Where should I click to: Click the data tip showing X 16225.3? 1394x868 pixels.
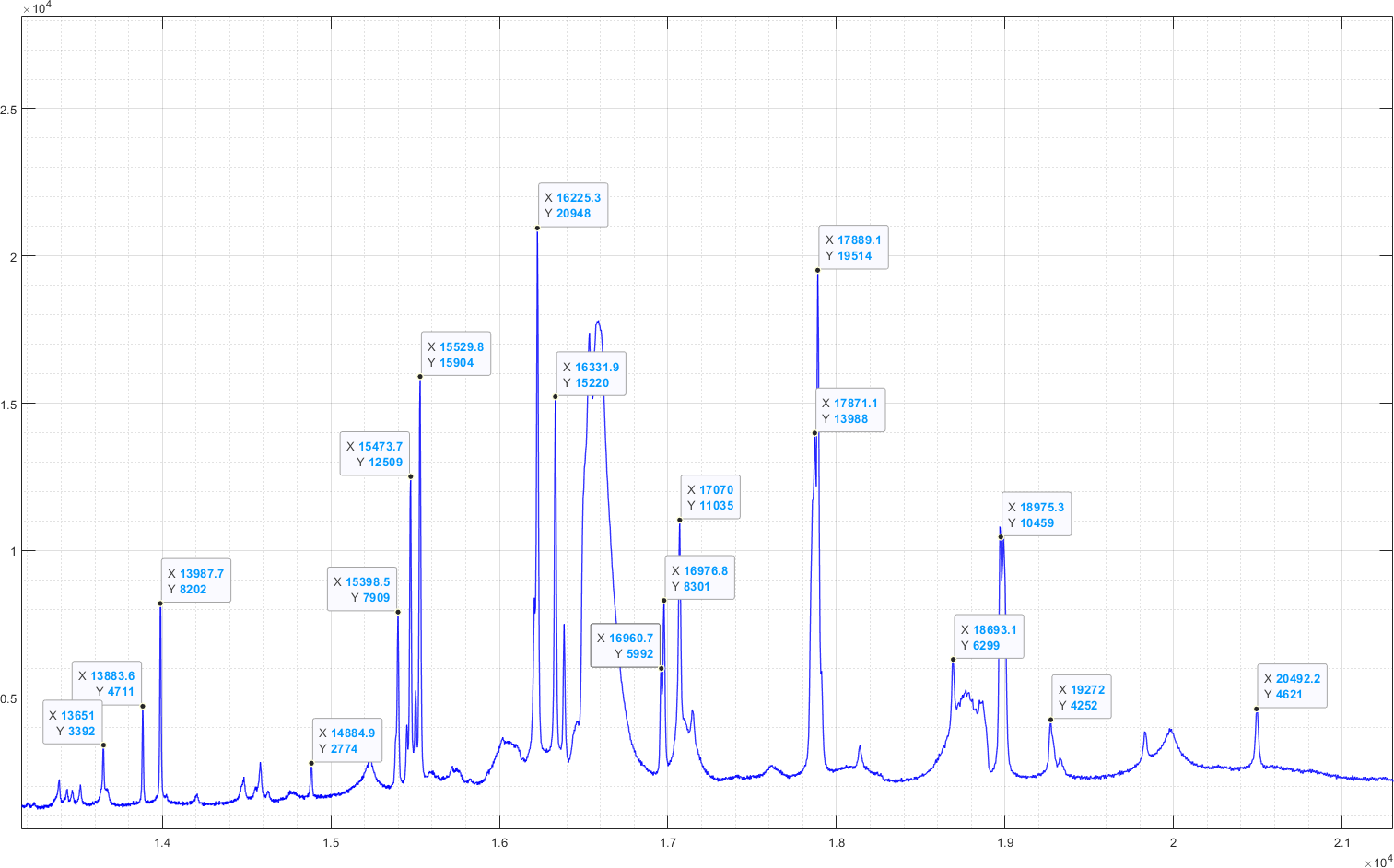(572, 205)
